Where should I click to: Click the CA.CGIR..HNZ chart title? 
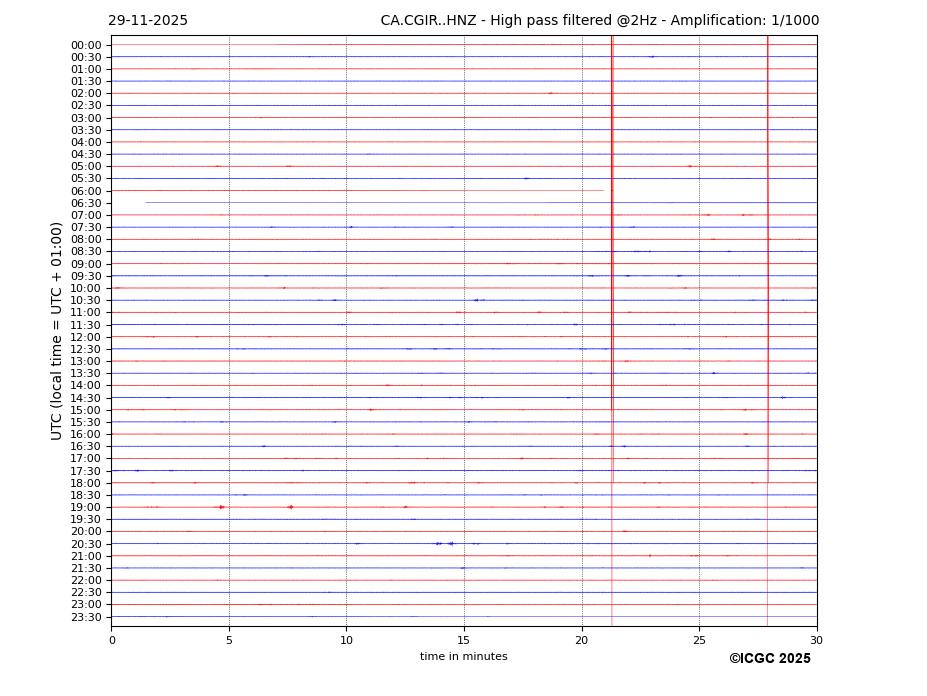pos(599,21)
